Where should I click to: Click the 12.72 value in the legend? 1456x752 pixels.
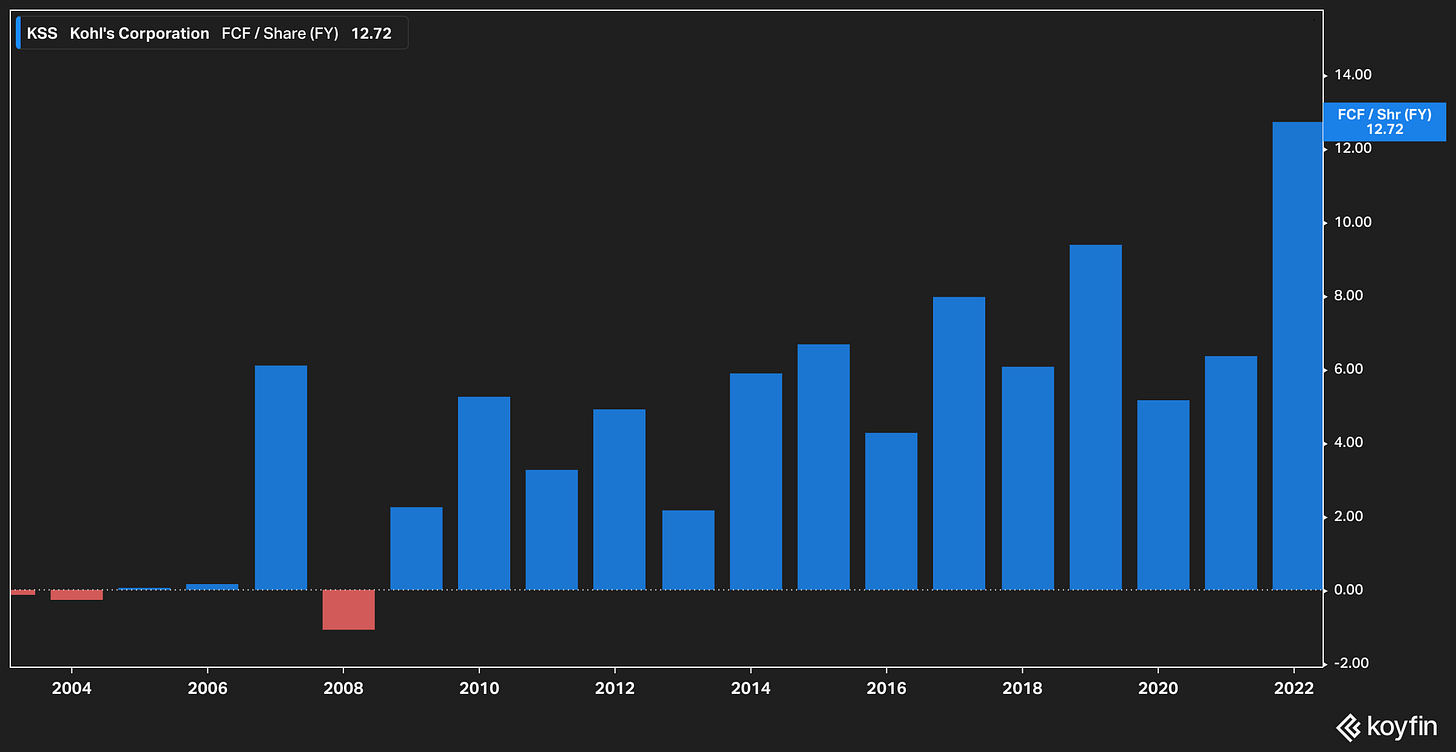(x=371, y=34)
